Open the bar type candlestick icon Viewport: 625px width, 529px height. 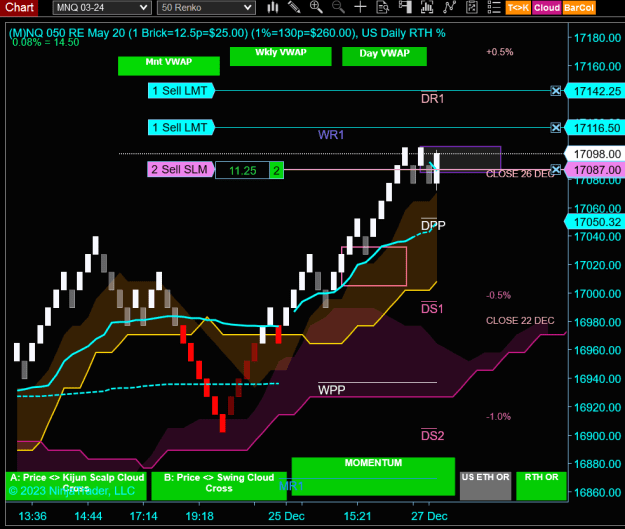pyautogui.click(x=273, y=7)
